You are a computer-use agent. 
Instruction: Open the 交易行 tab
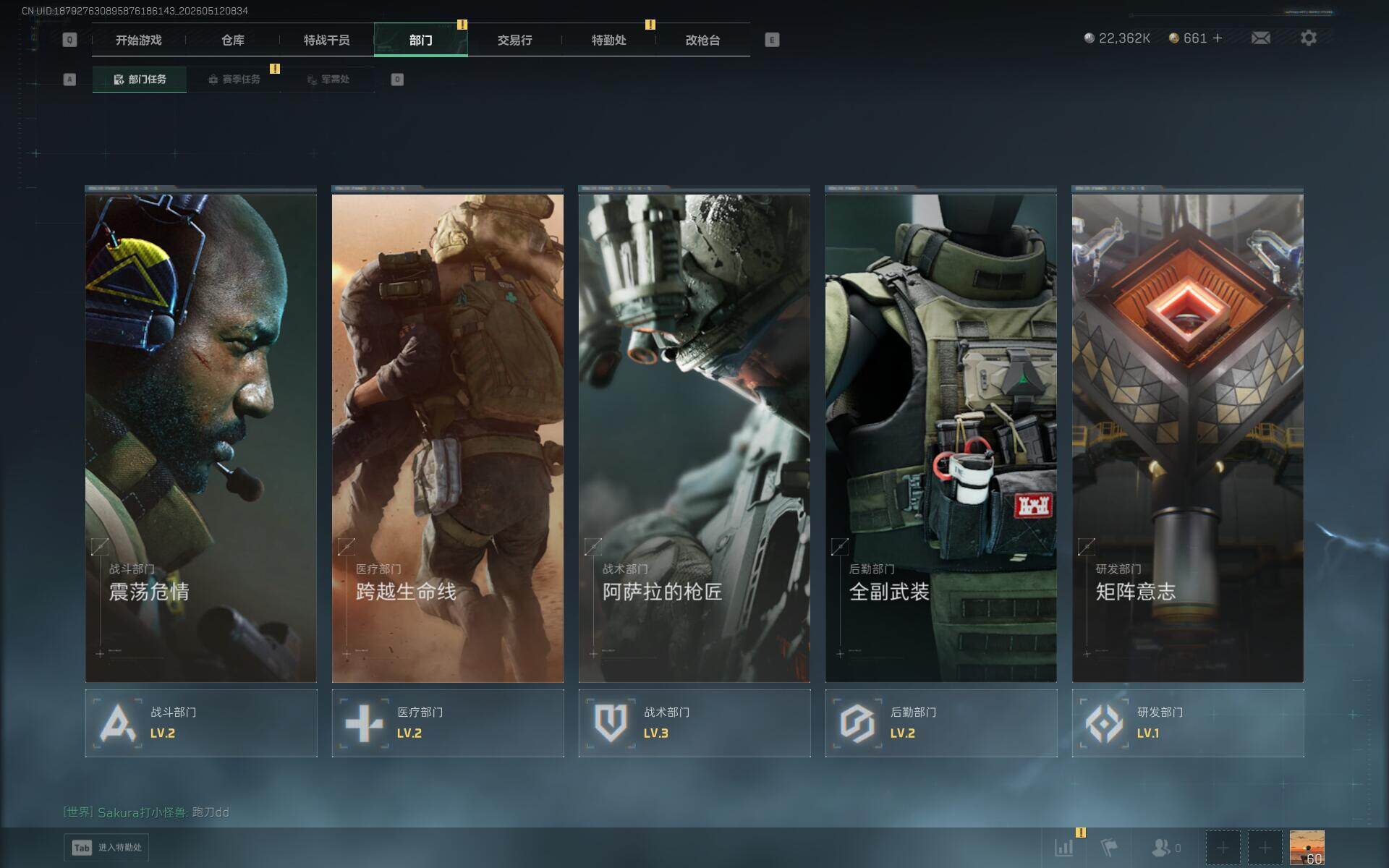point(515,41)
